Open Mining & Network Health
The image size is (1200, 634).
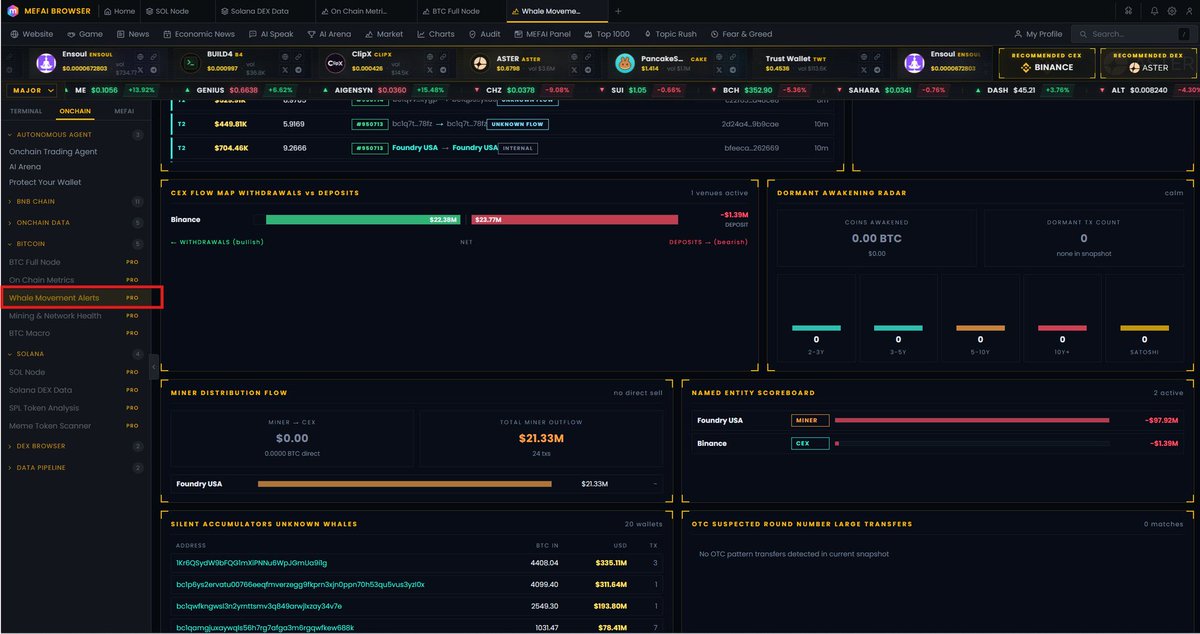point(76,316)
